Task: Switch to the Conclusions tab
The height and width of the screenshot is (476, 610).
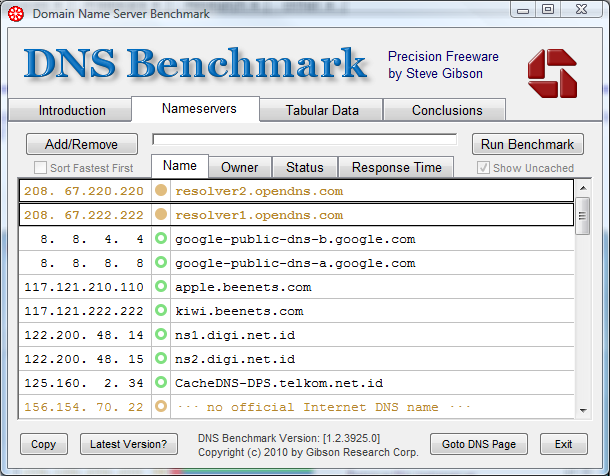Action: (445, 110)
